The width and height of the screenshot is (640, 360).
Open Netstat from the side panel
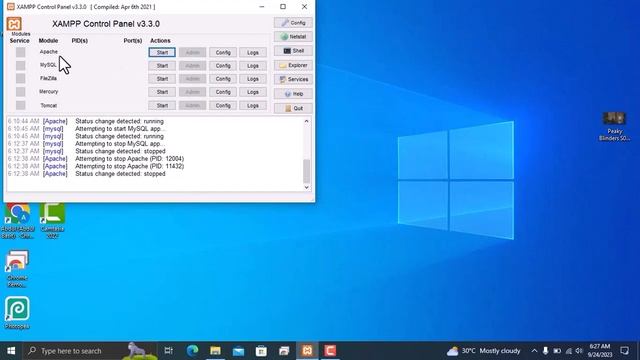[293, 37]
